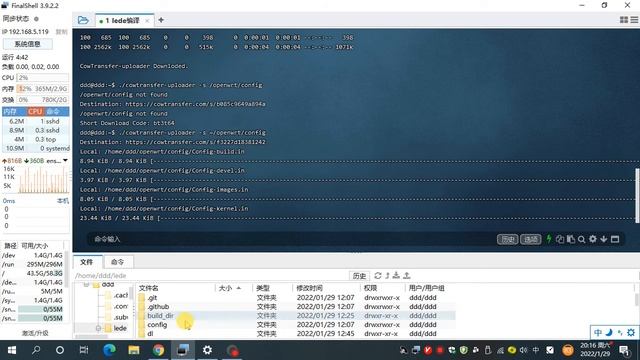Select the /dev disk usage row
This screenshot has width=640, height=360.
33,255
